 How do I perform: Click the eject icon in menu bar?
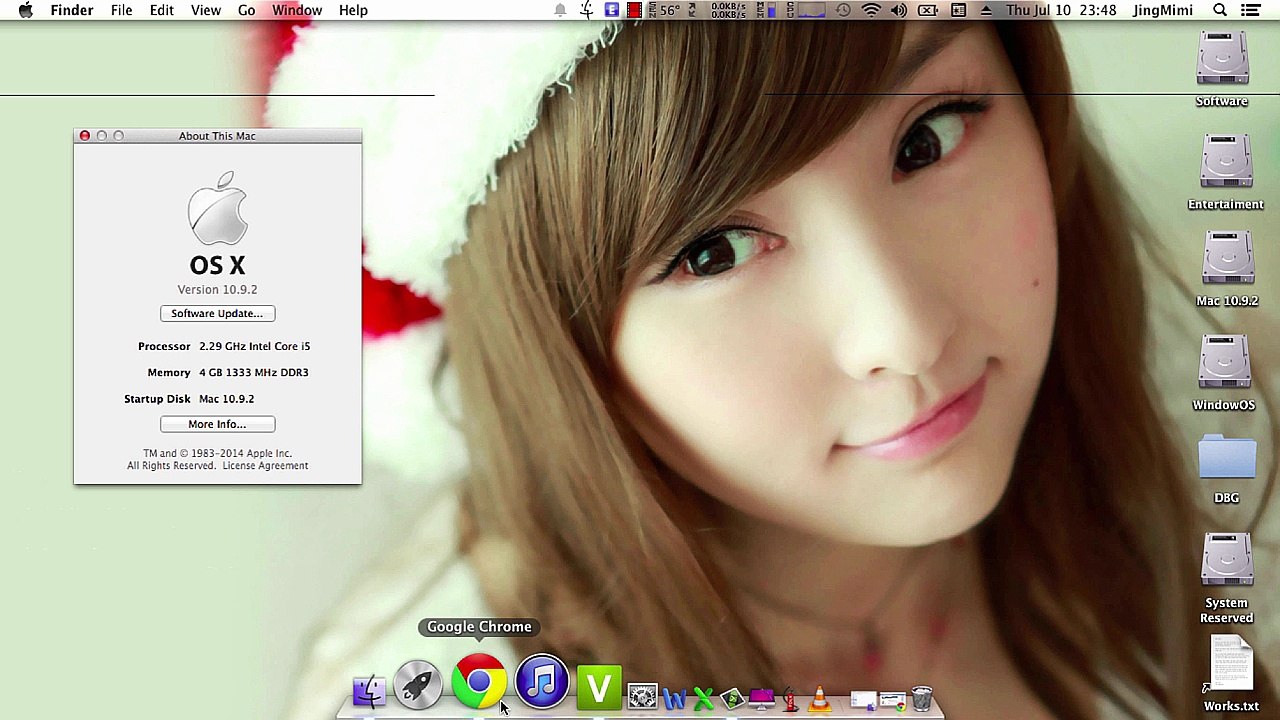[986, 10]
